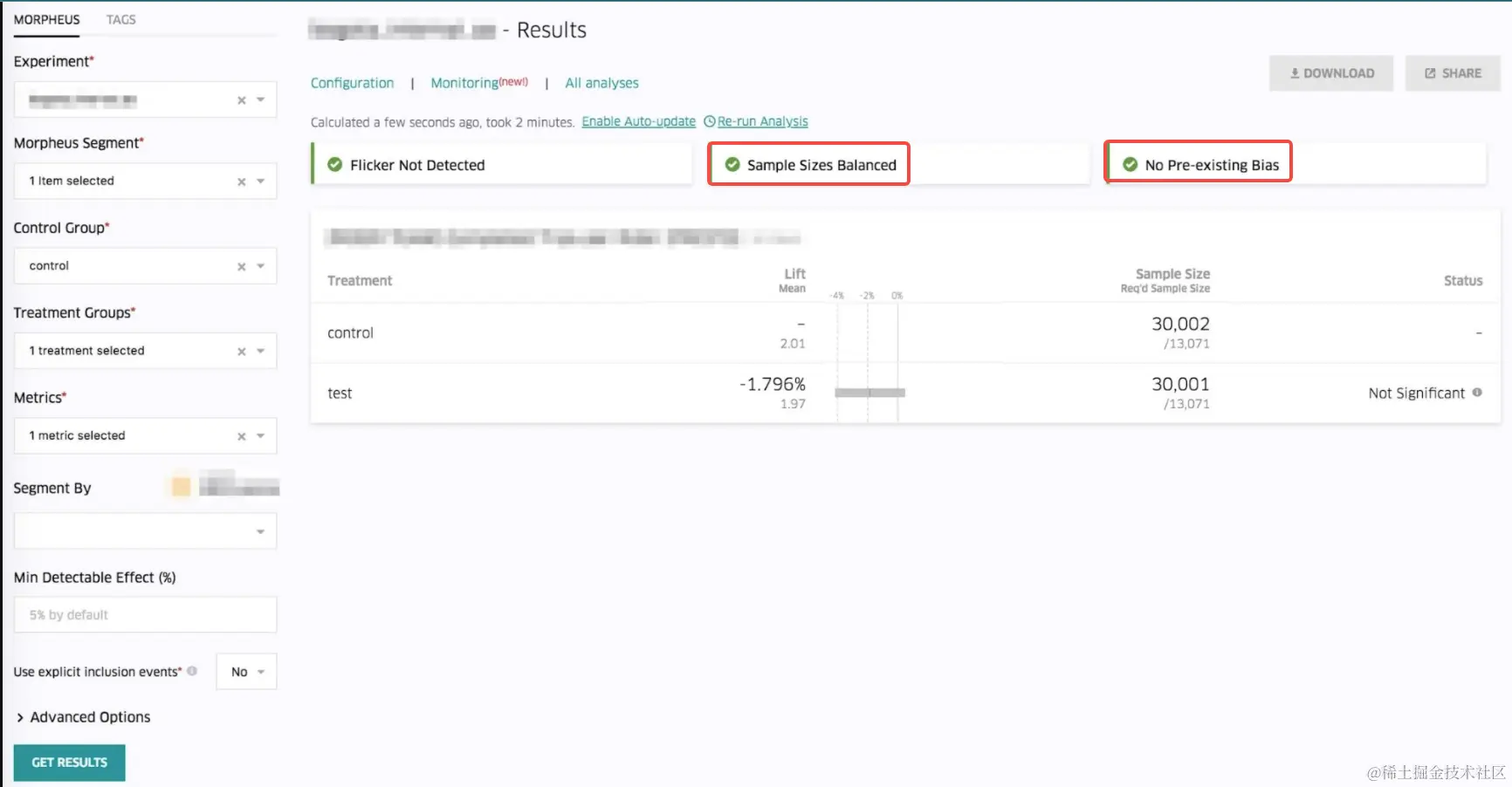The height and width of the screenshot is (787, 1512).
Task: Click the GET RESULTS button
Action: tap(70, 763)
